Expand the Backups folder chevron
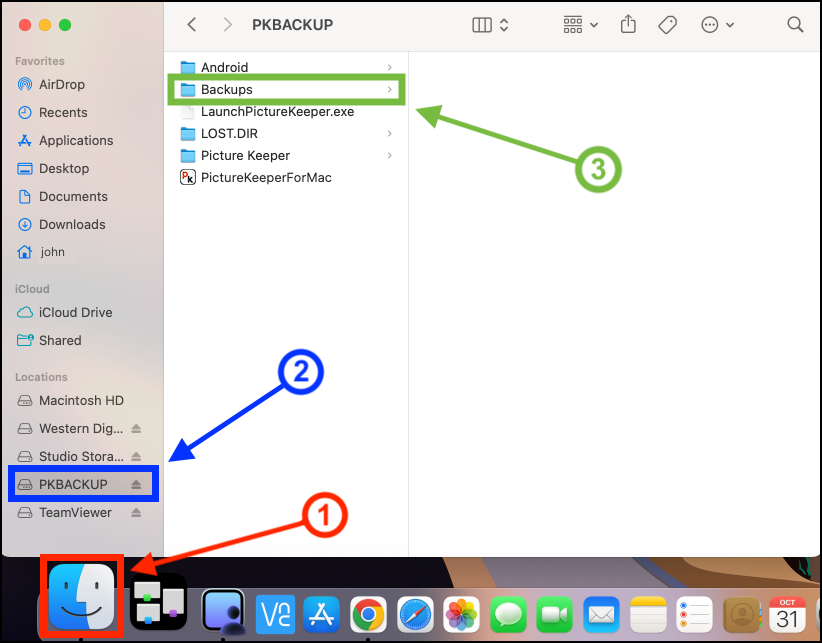This screenshot has height=643, width=822. click(x=390, y=90)
